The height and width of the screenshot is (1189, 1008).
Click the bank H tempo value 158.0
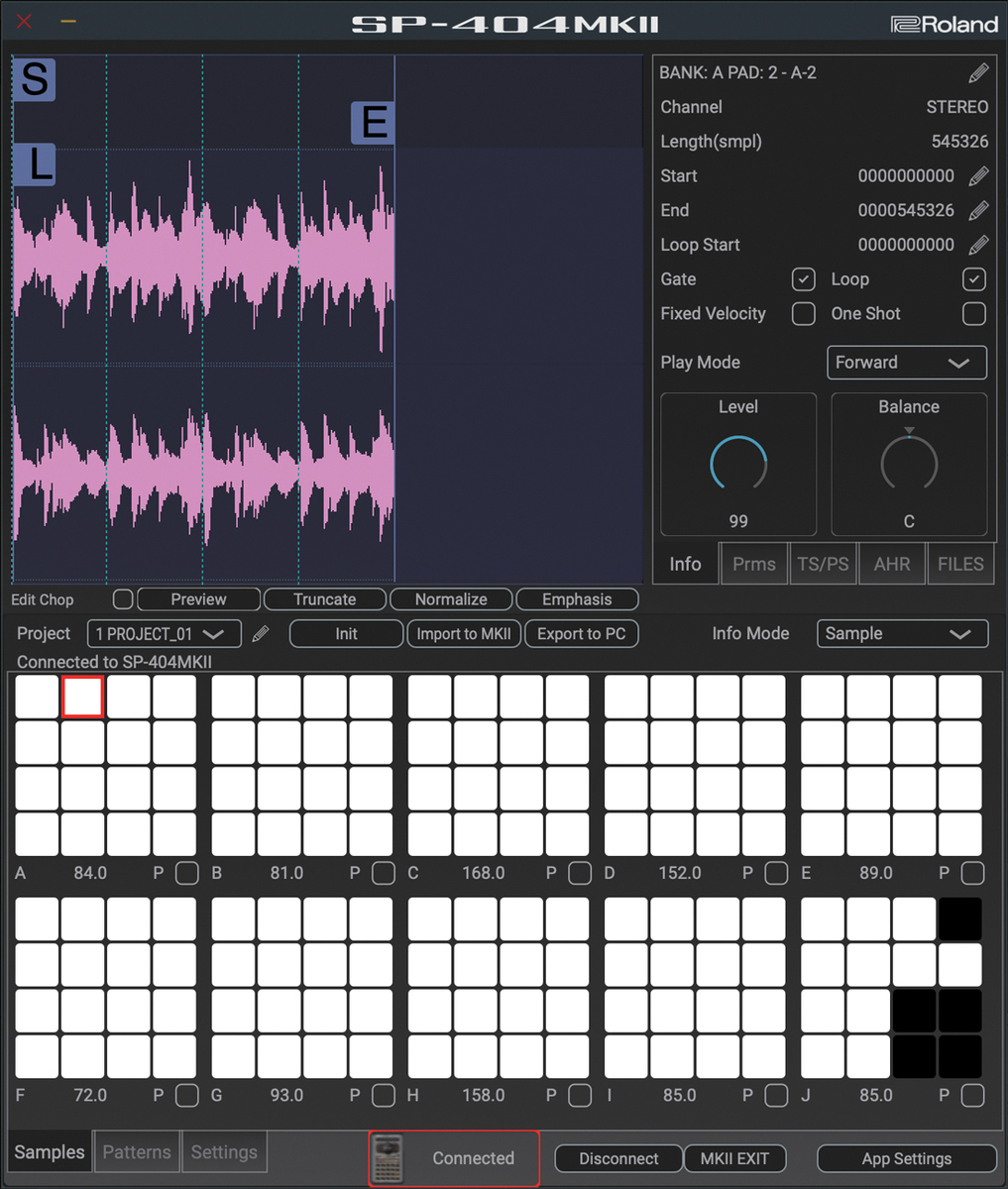pyautogui.click(x=483, y=1096)
